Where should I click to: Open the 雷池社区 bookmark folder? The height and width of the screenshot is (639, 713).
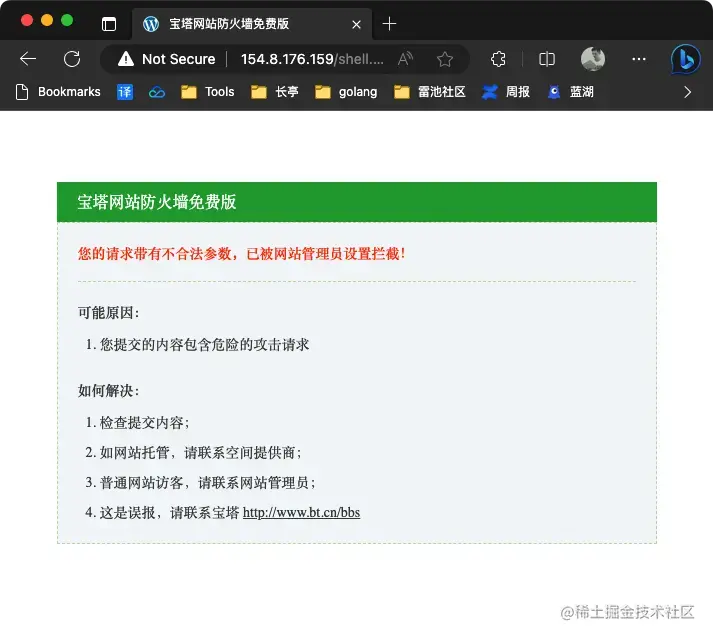pyautogui.click(x=429, y=92)
